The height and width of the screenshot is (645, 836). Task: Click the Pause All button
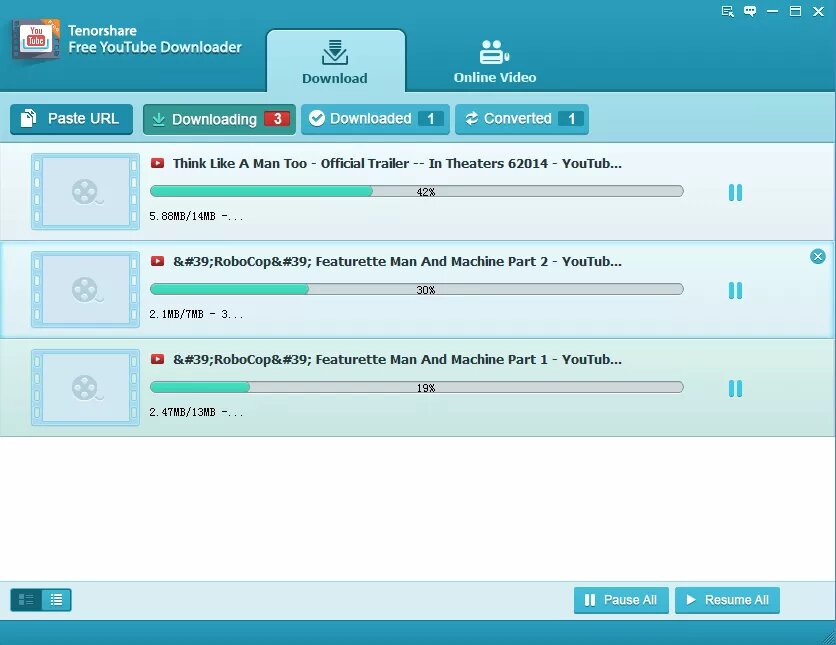click(x=620, y=600)
